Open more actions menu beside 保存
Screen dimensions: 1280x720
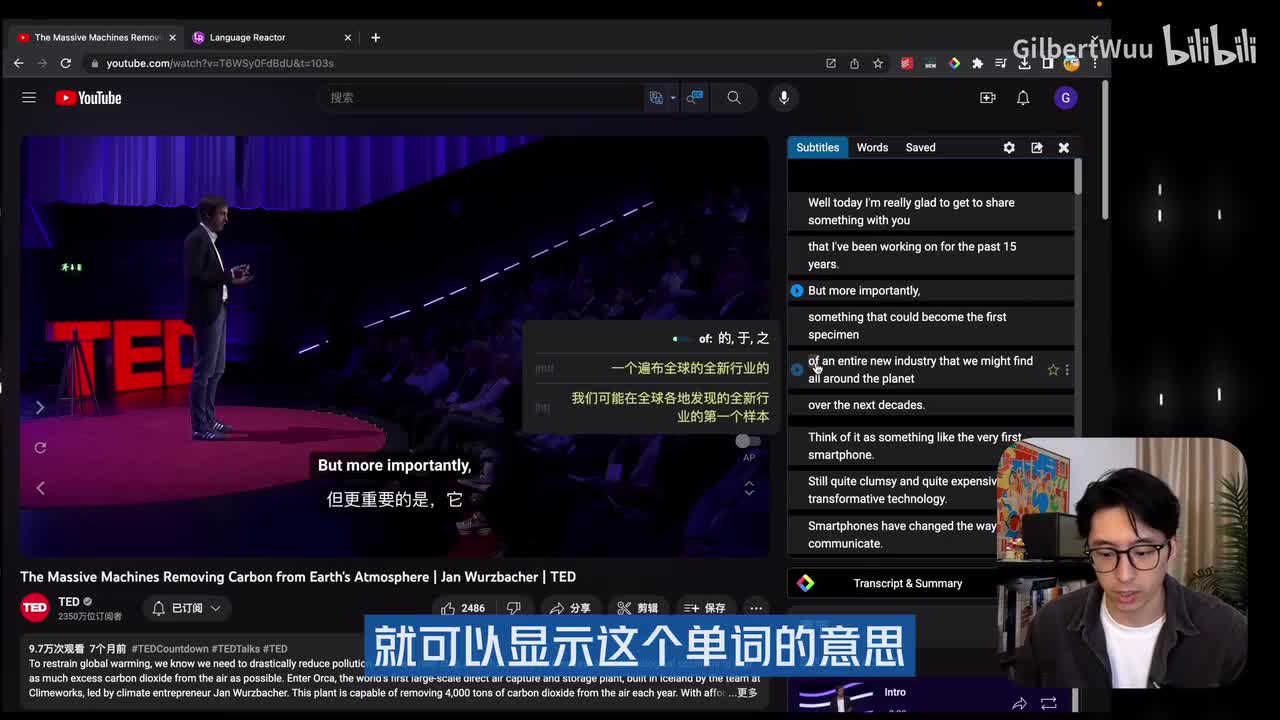[756, 608]
